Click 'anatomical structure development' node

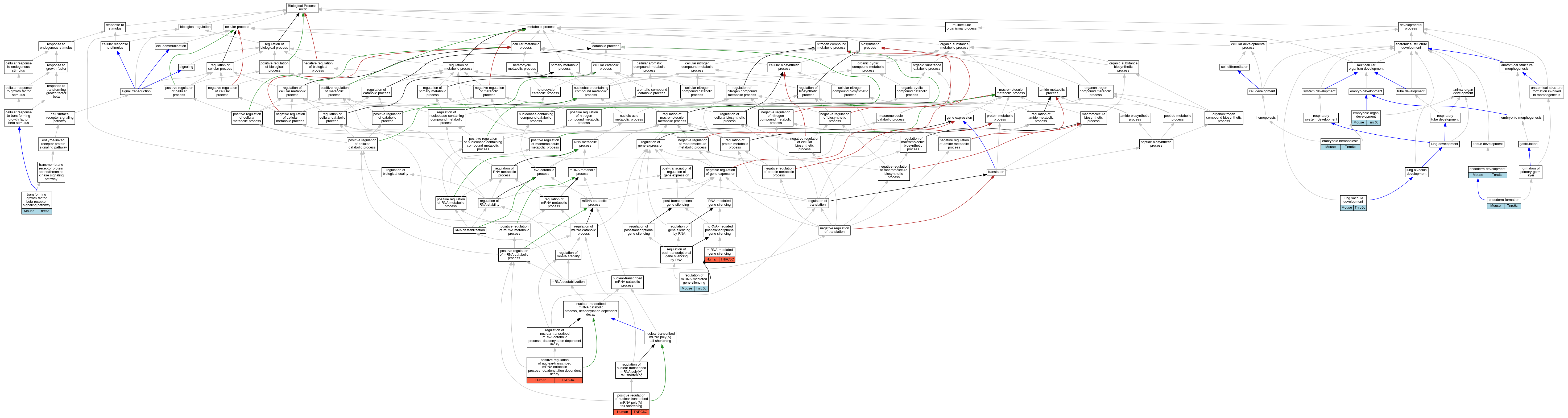(x=1411, y=46)
